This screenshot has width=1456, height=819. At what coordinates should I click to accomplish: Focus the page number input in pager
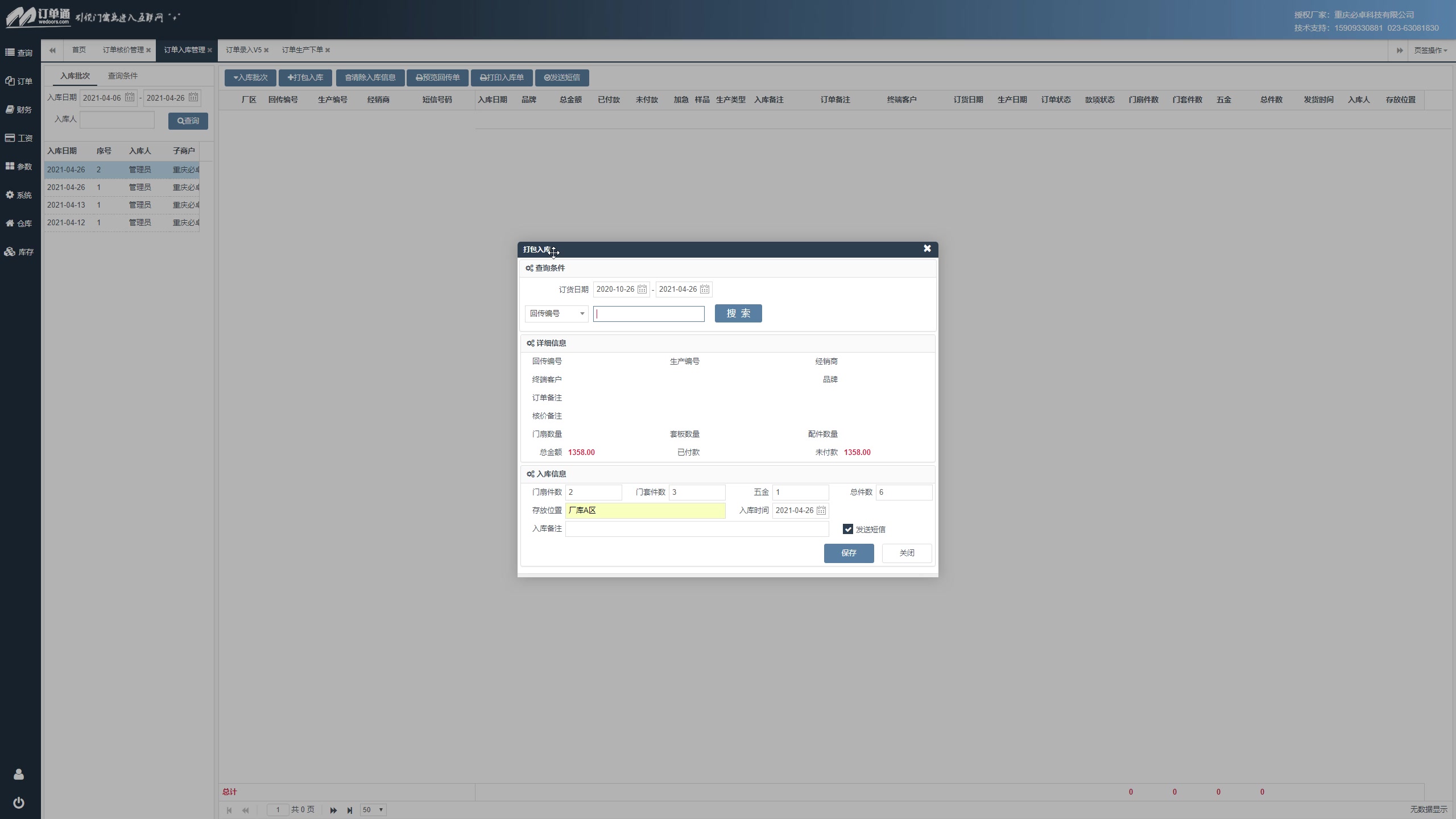[278, 810]
